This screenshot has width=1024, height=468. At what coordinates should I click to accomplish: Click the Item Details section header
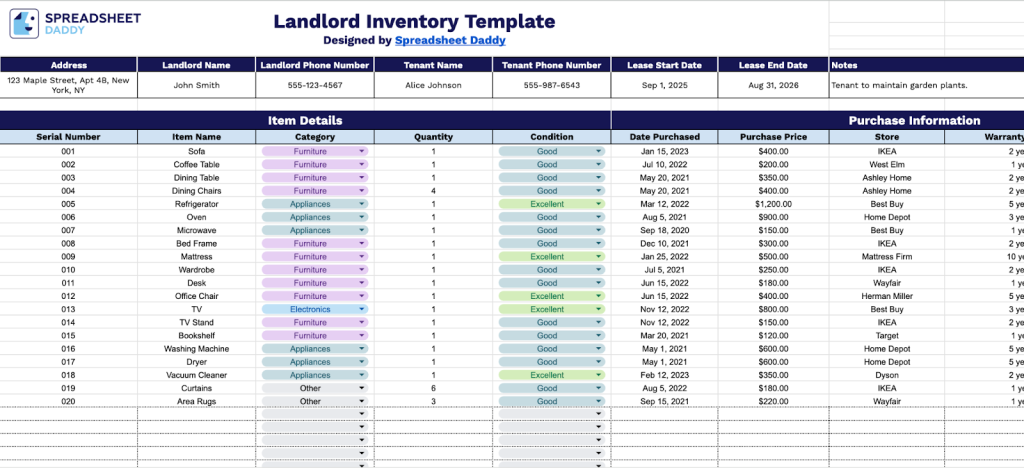pyautogui.click(x=305, y=120)
